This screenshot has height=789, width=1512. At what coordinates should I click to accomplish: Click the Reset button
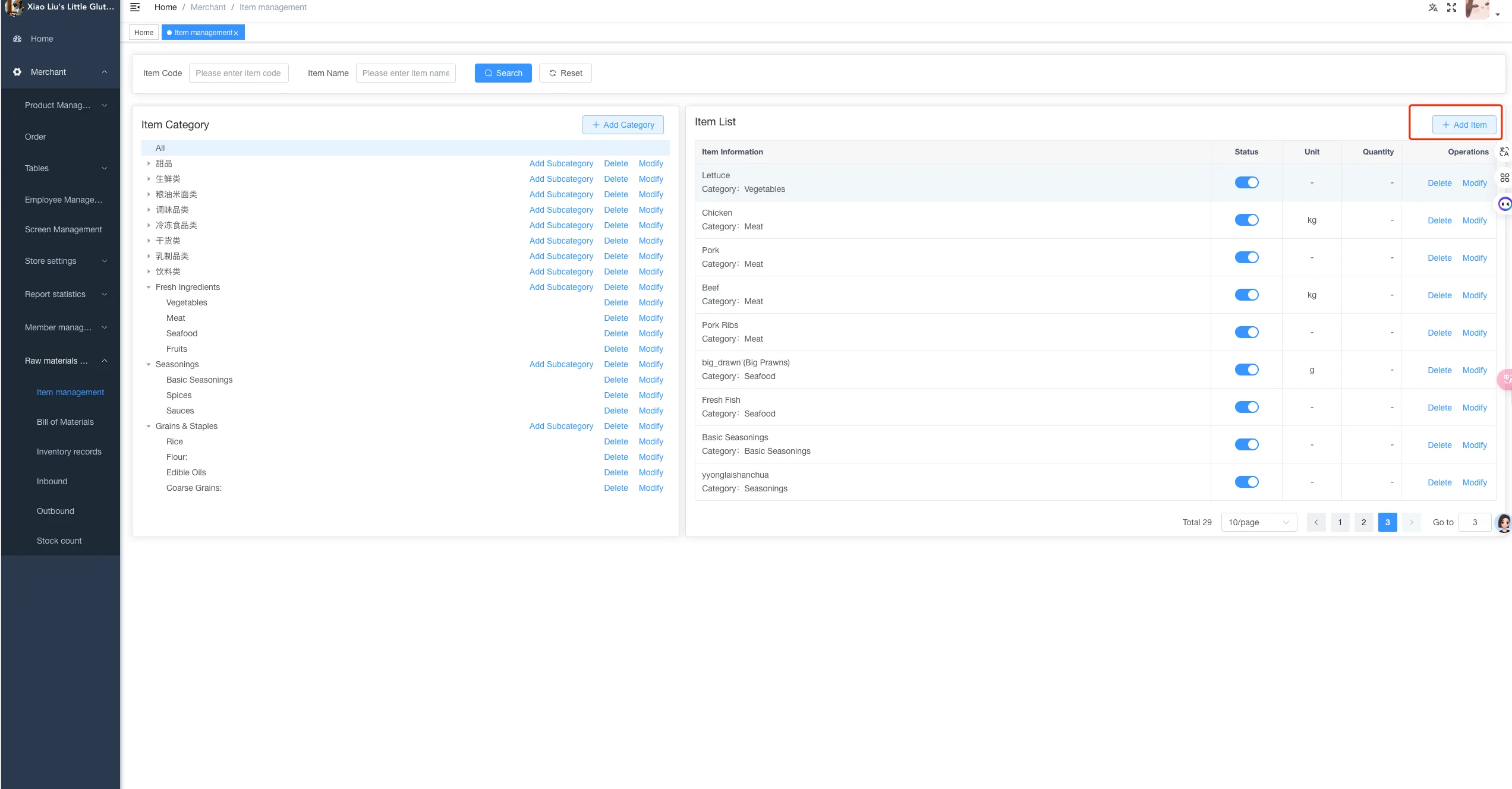(x=565, y=73)
